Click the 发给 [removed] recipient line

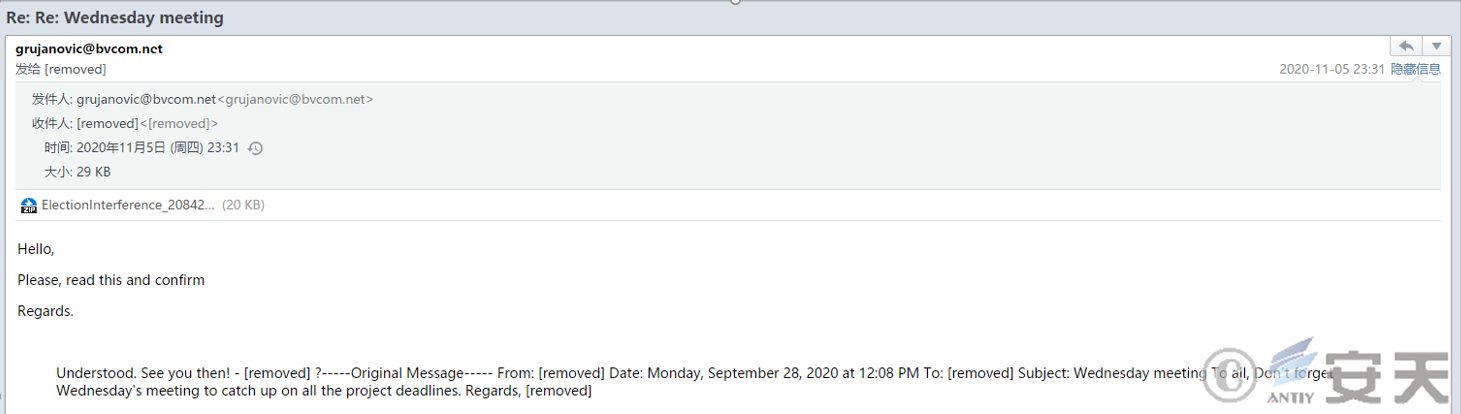coord(61,69)
